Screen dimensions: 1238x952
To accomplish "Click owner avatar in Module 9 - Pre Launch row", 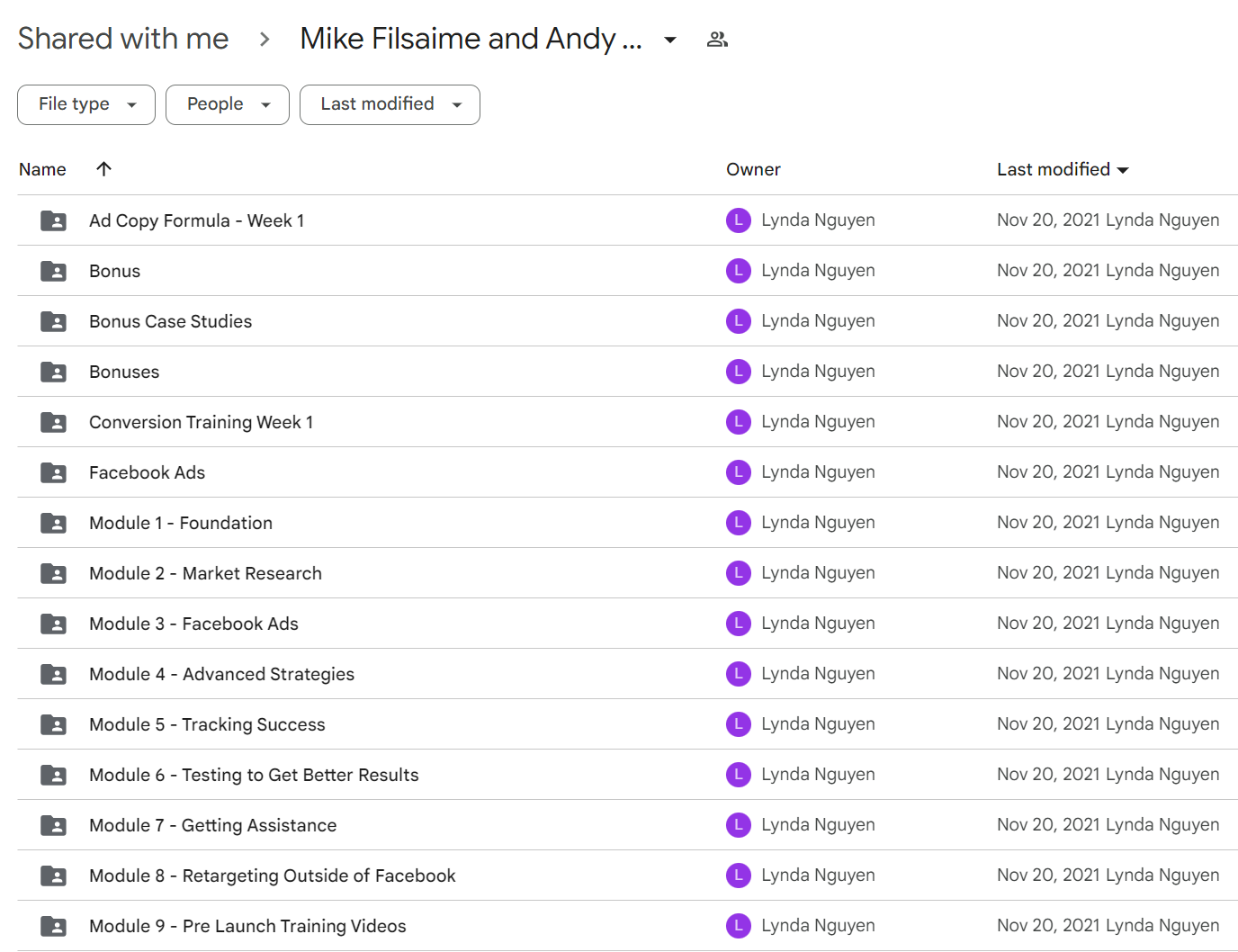I will (x=739, y=926).
